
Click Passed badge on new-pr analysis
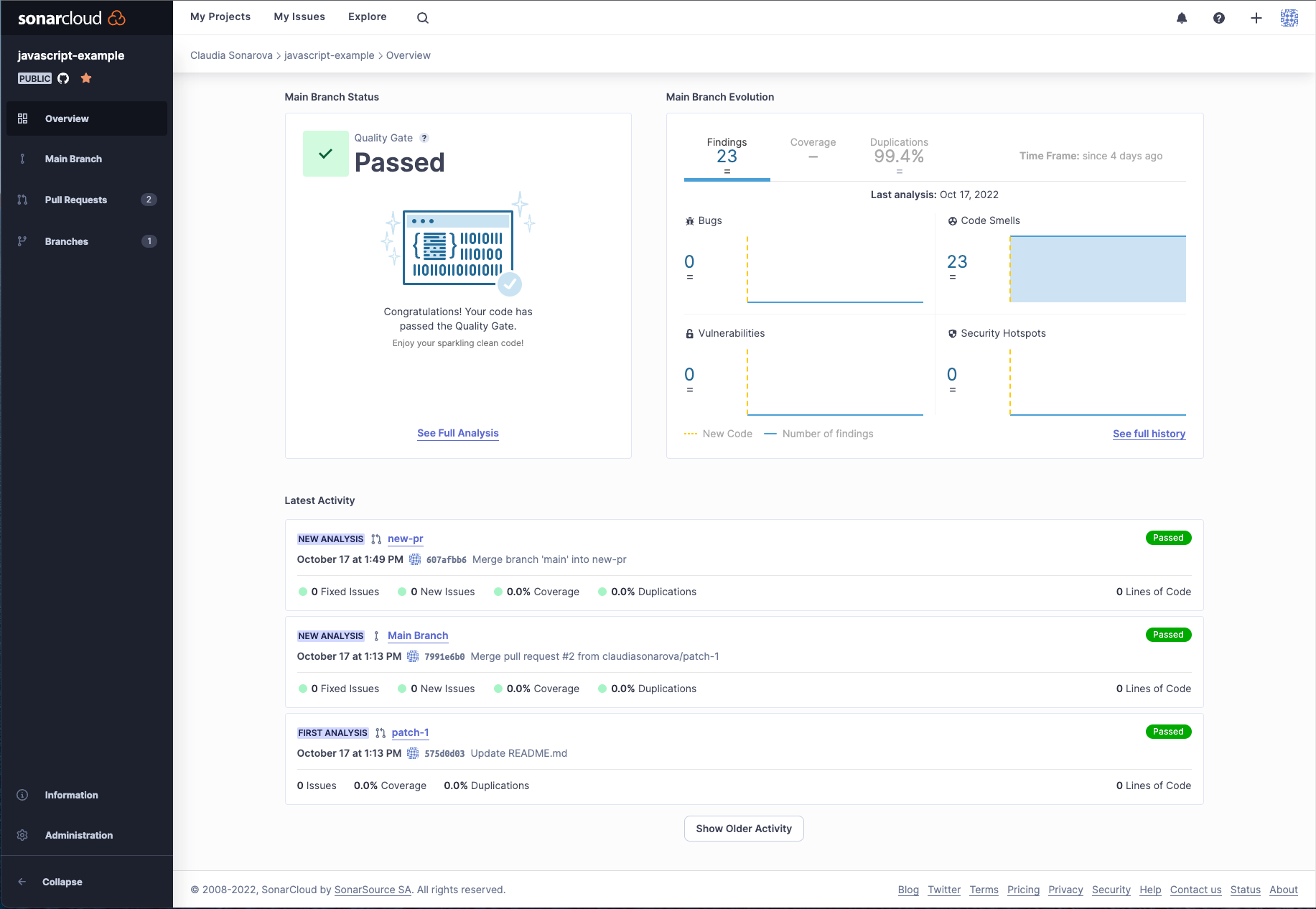tap(1168, 538)
